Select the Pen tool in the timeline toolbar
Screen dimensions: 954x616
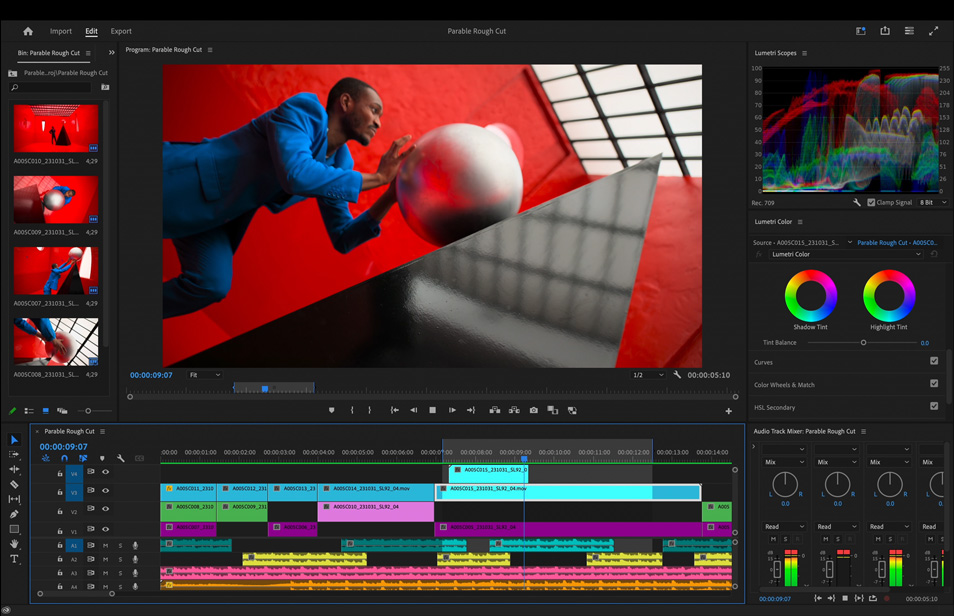click(x=14, y=514)
